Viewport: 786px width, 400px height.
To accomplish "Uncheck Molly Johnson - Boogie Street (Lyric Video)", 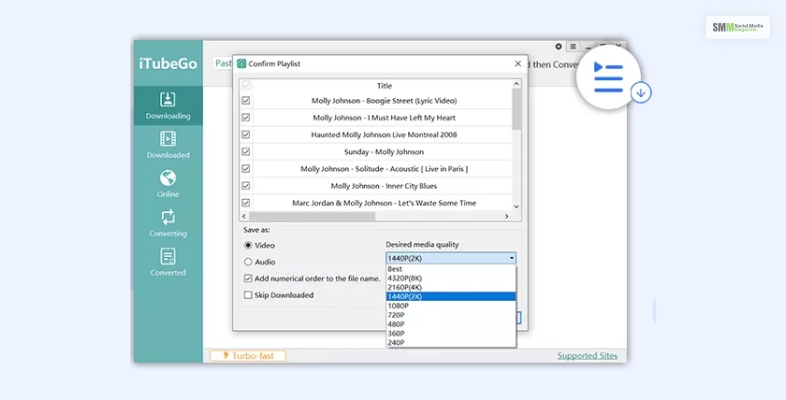I will [246, 101].
